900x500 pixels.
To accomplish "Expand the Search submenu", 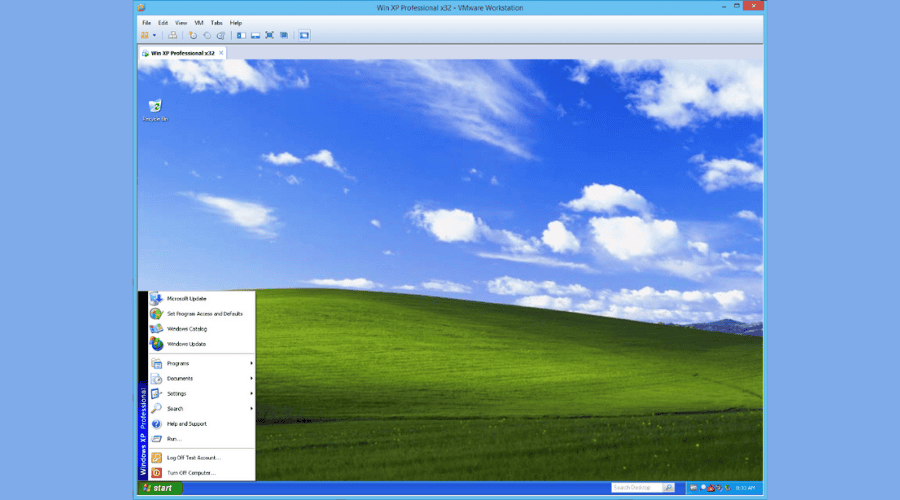I will tap(201, 409).
